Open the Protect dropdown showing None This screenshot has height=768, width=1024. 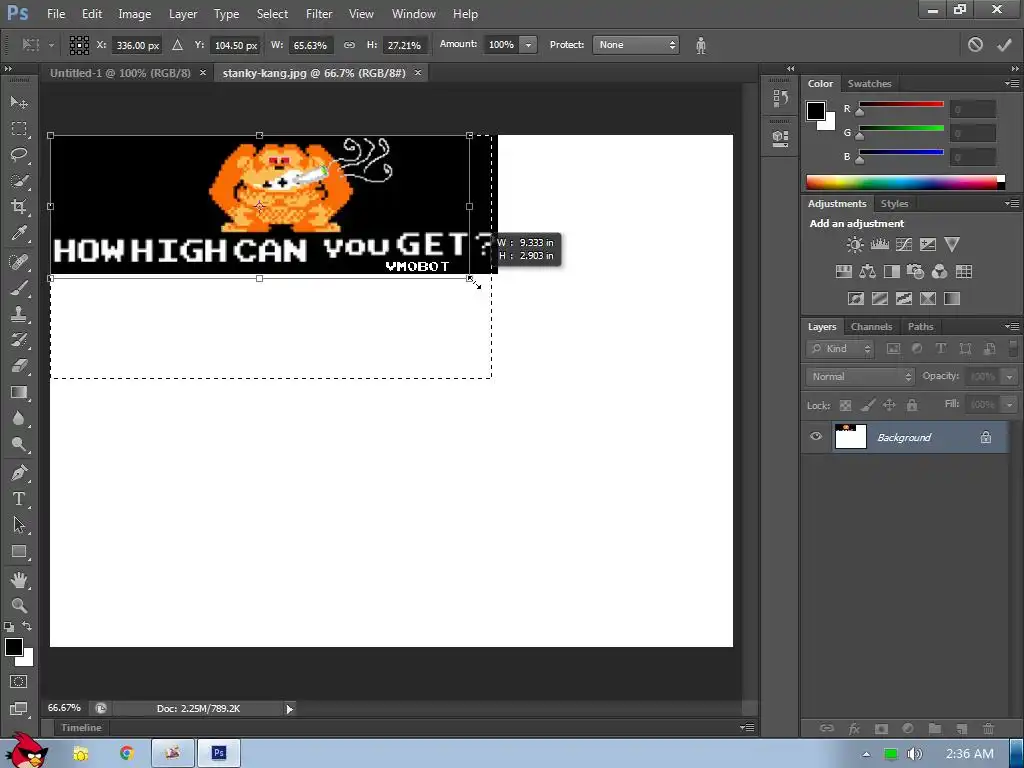(x=635, y=45)
